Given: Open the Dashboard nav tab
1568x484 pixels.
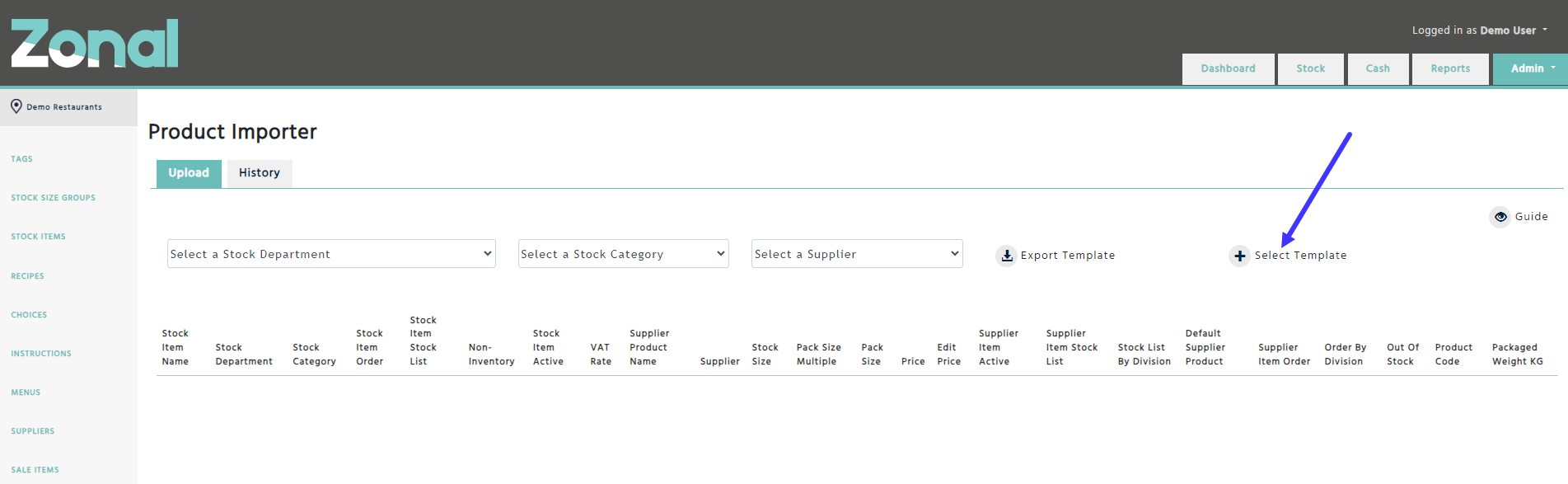Looking at the screenshot, I should 1228,68.
